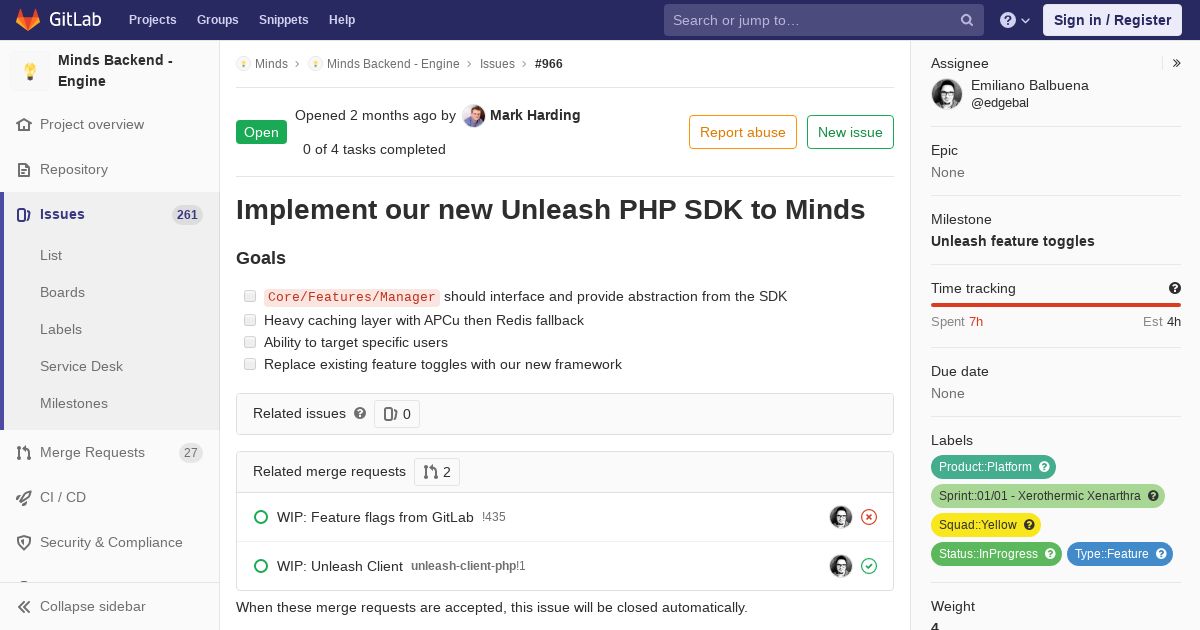Click the green Open status badge

[261, 132]
